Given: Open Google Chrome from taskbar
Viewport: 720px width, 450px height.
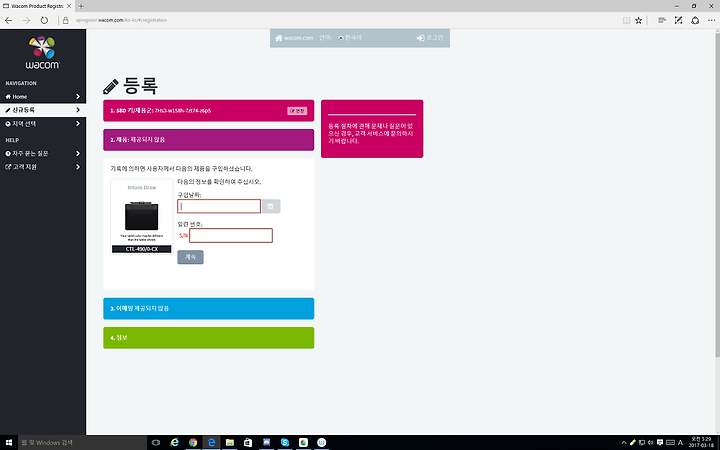Looking at the screenshot, I should pyautogui.click(x=193, y=443).
